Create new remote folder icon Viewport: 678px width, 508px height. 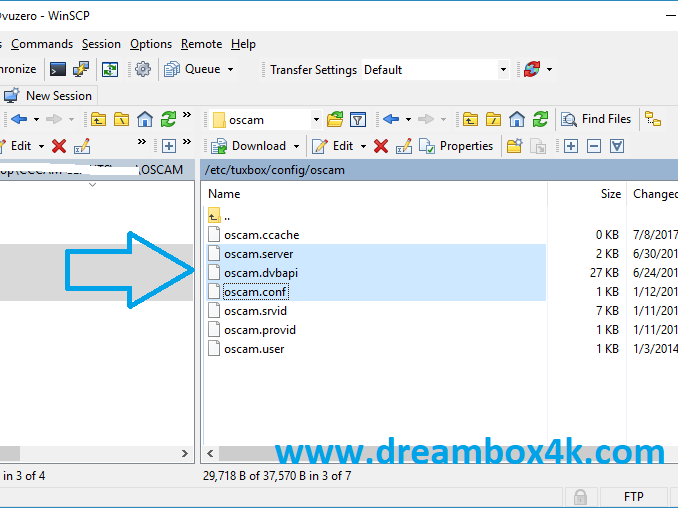coord(515,146)
